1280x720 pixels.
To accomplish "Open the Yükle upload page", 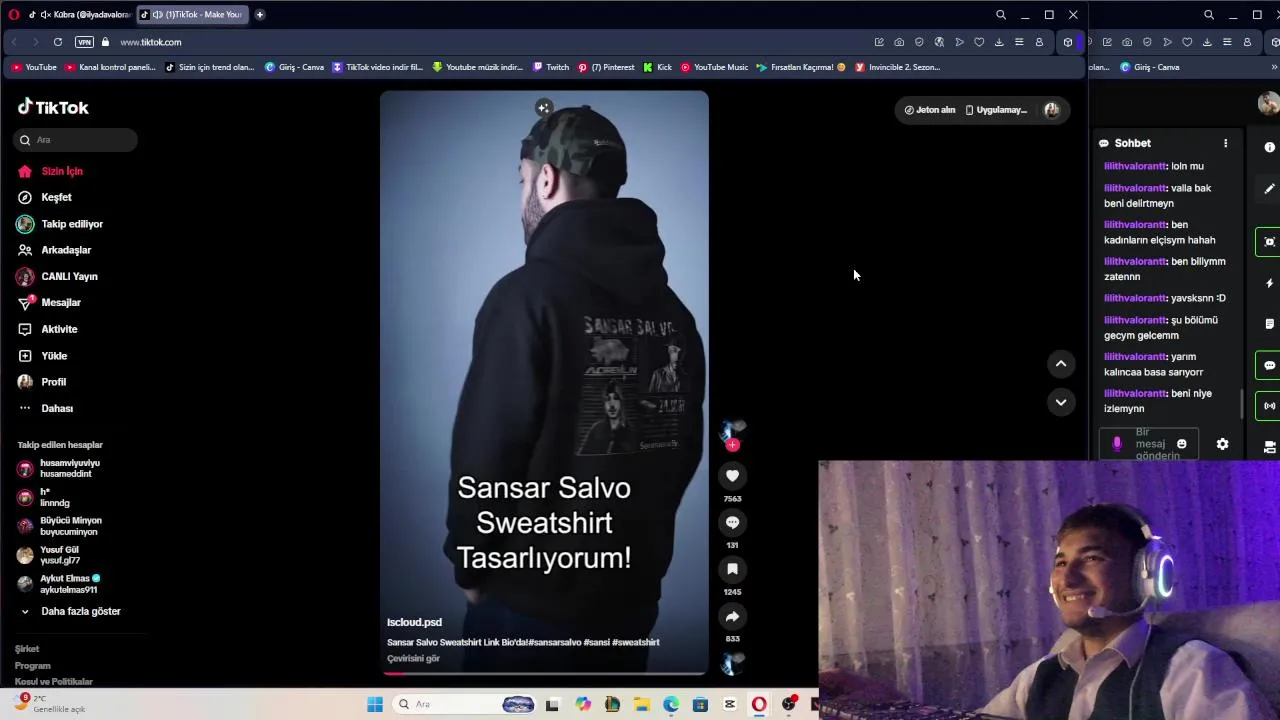I will coord(42,356).
